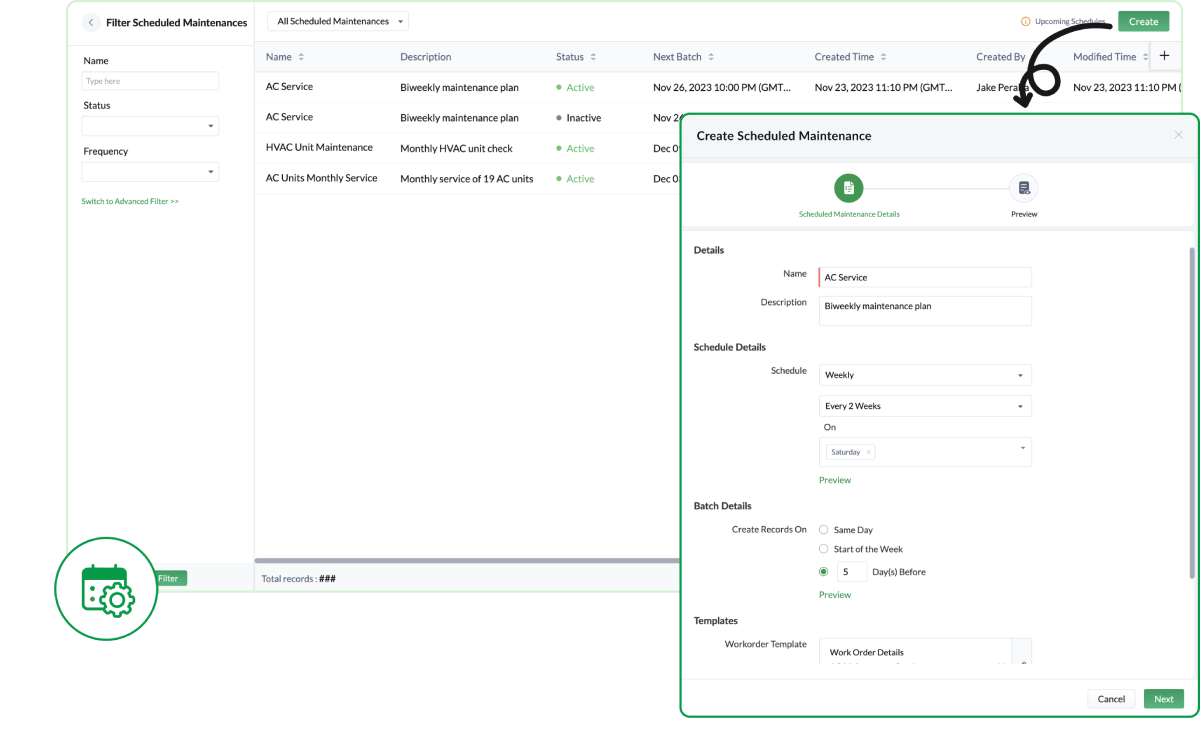This screenshot has height=730, width=1200.
Task: Add a new column using the plus icon
Action: coord(1163,56)
